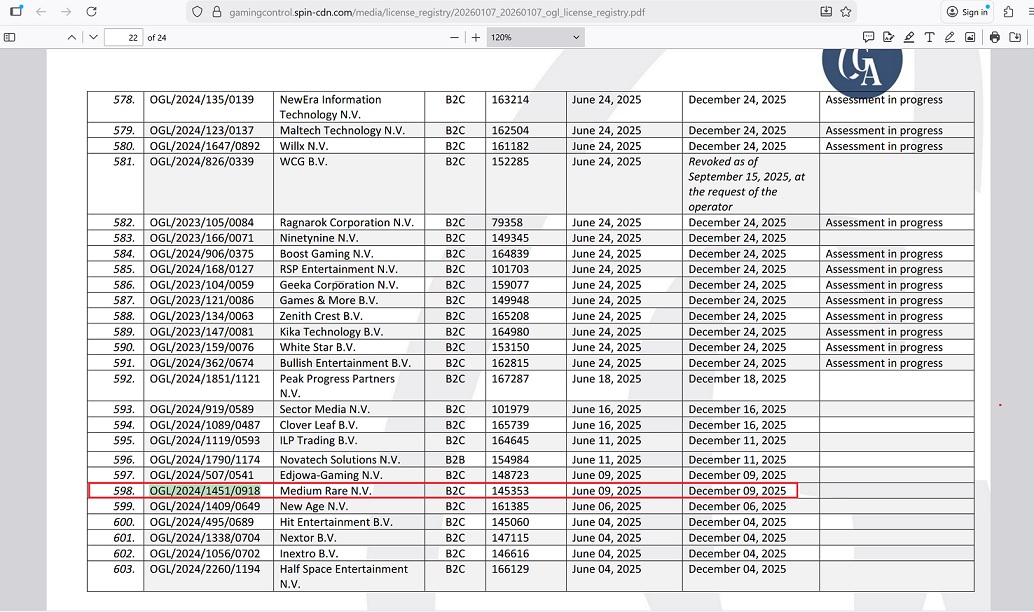
Task: Zoom in on the PDF document
Action: click(x=476, y=37)
